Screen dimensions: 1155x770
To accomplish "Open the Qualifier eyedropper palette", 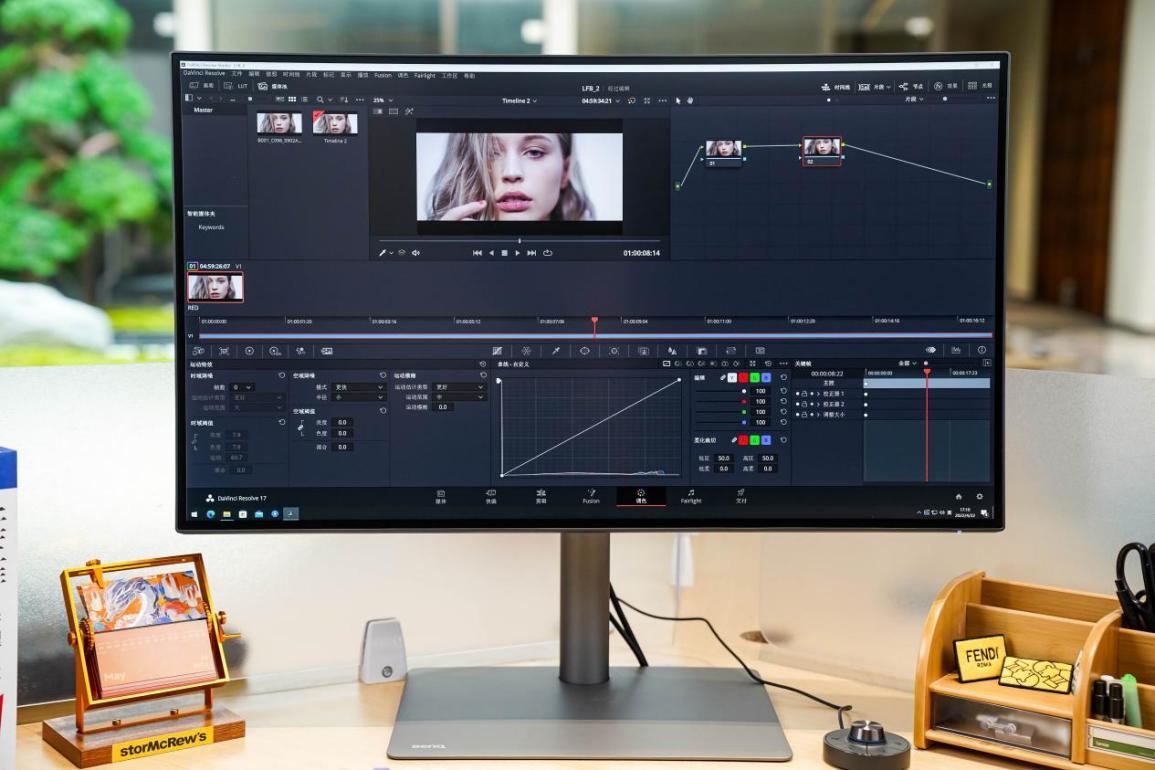I will [x=555, y=351].
